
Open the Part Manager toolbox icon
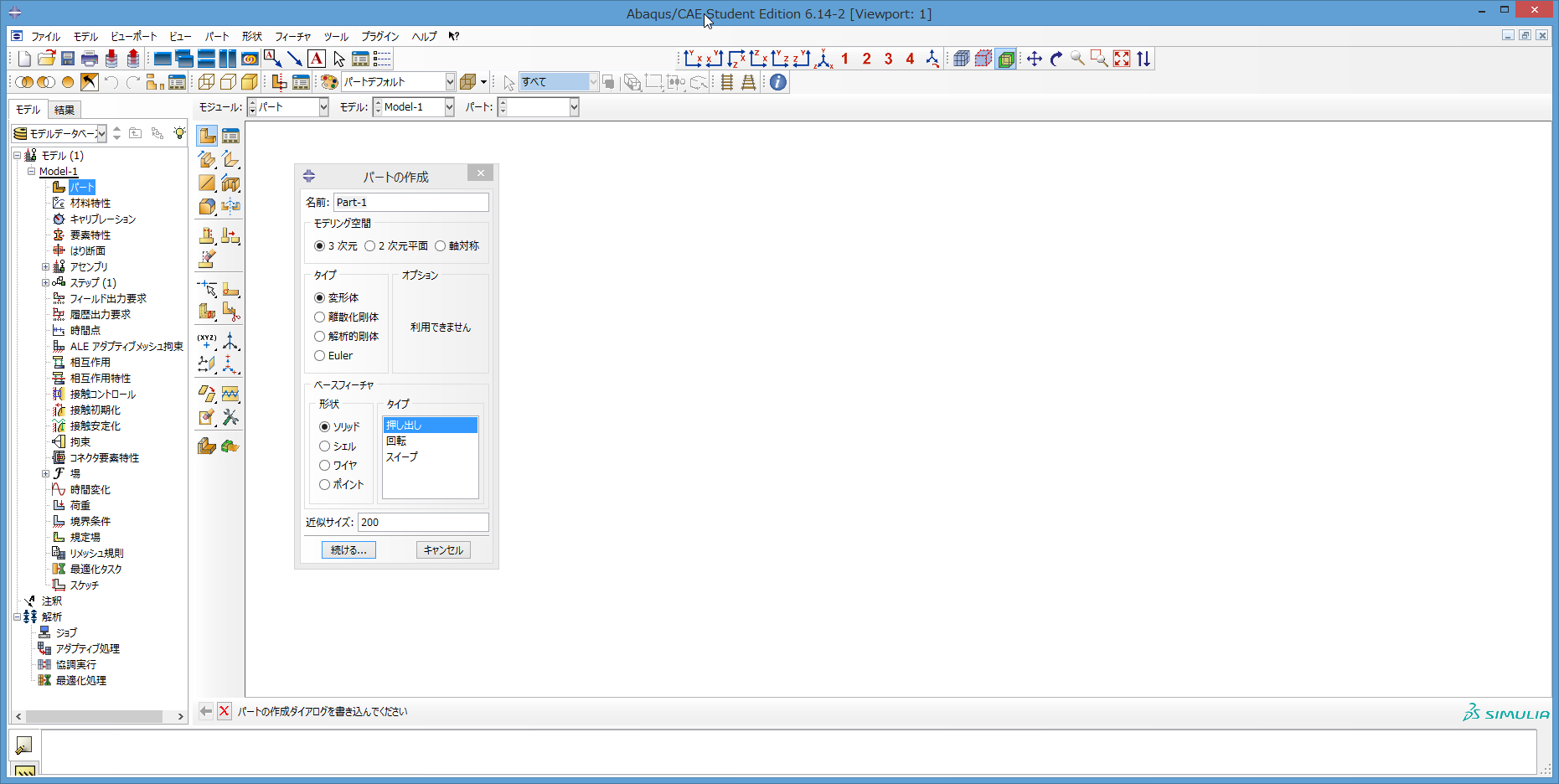tap(230, 136)
